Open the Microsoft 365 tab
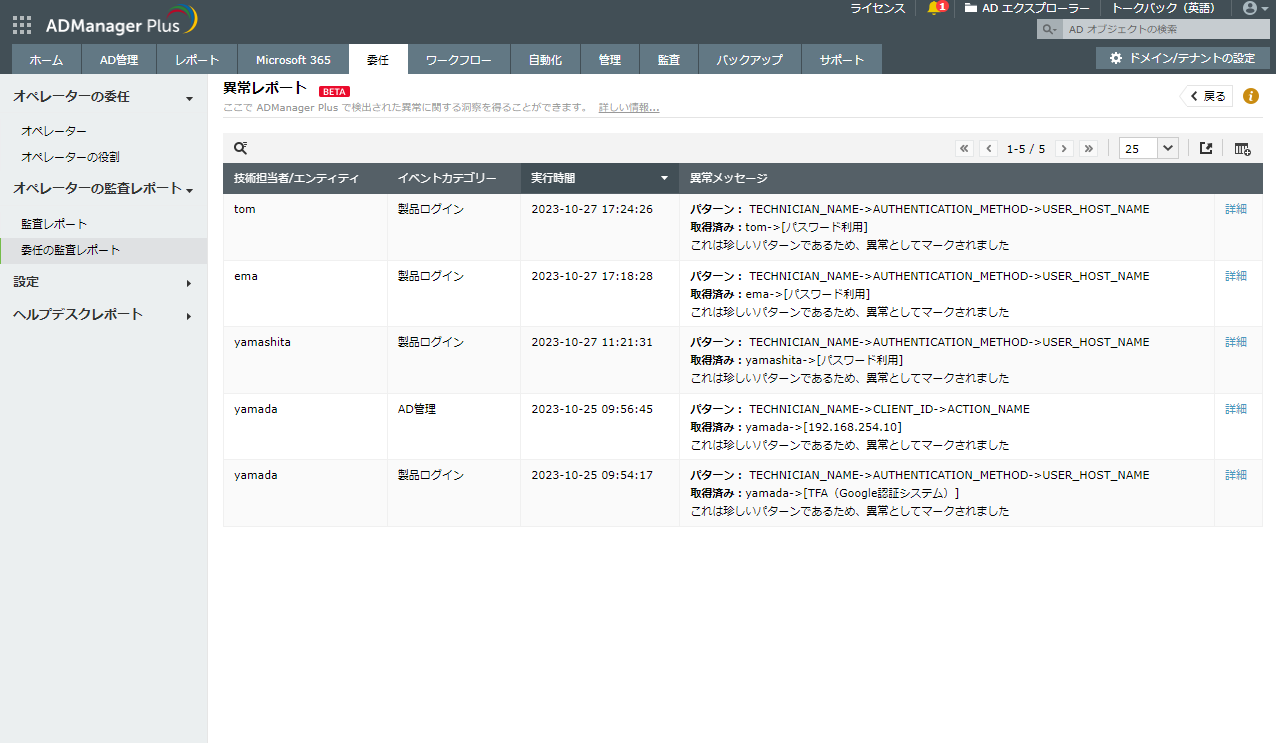The image size is (1276, 743). coord(292,60)
